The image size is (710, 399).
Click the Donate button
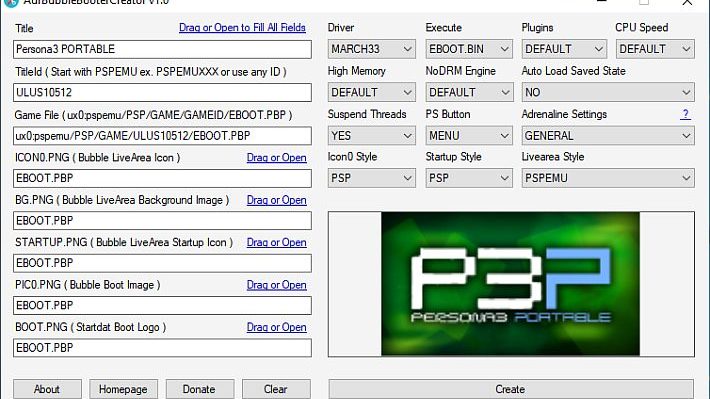coord(200,389)
